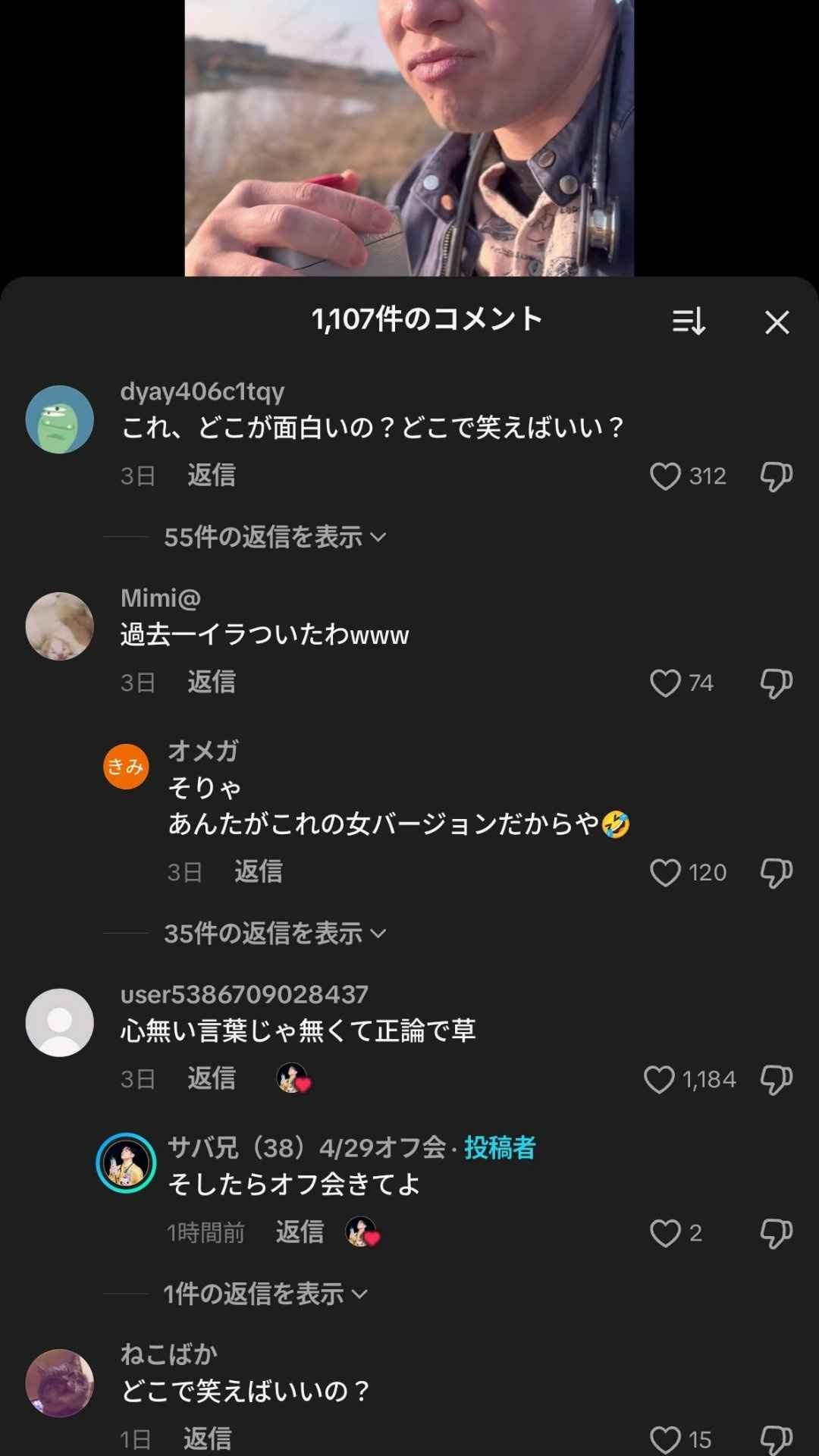This screenshot has width=819, height=1456.
Task: Like Mimi@'s comment with 74 likes
Action: tap(665, 683)
